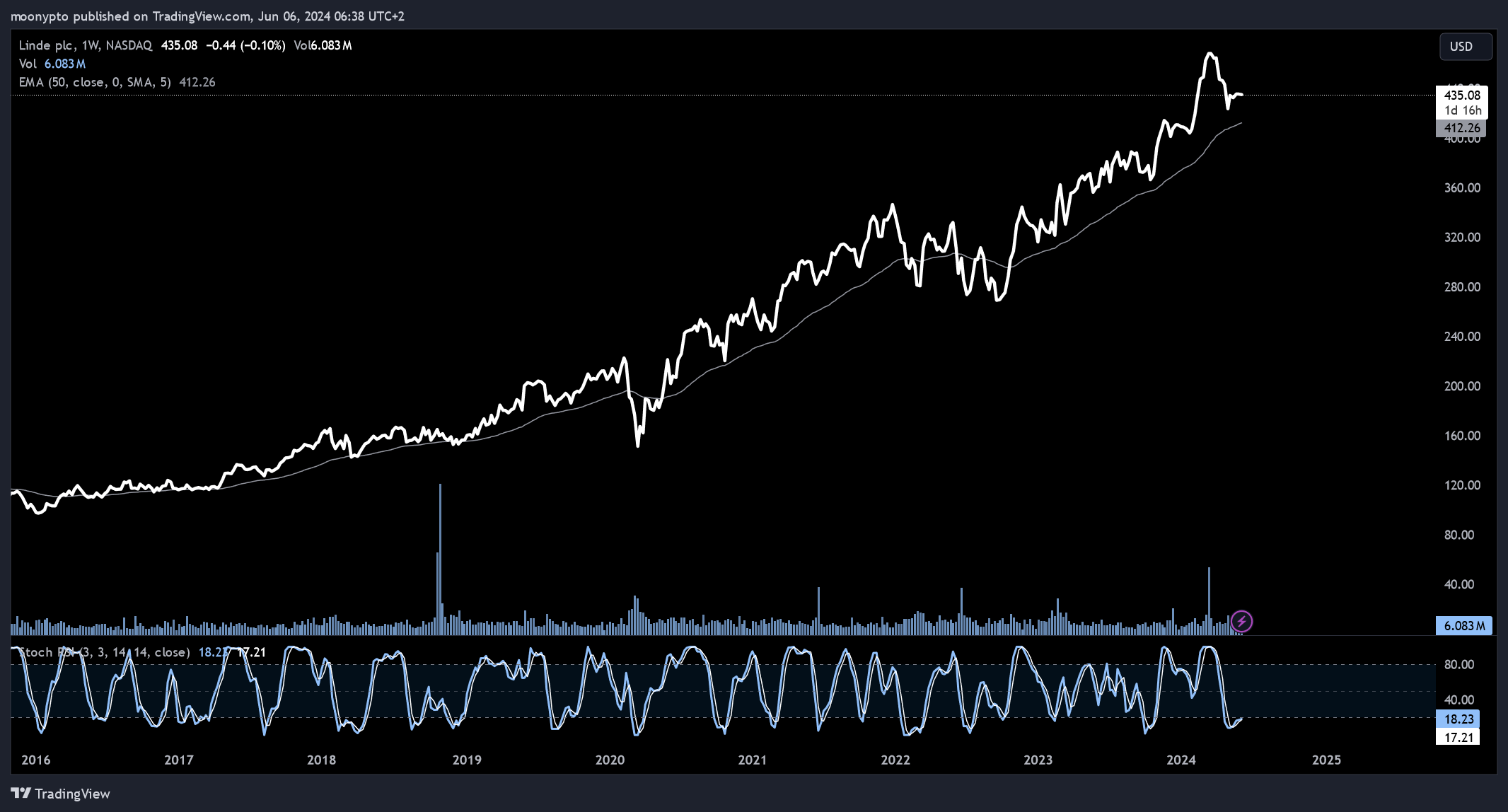1508x812 pixels.
Task: Click the 2024 label on time axis
Action: click(1181, 760)
